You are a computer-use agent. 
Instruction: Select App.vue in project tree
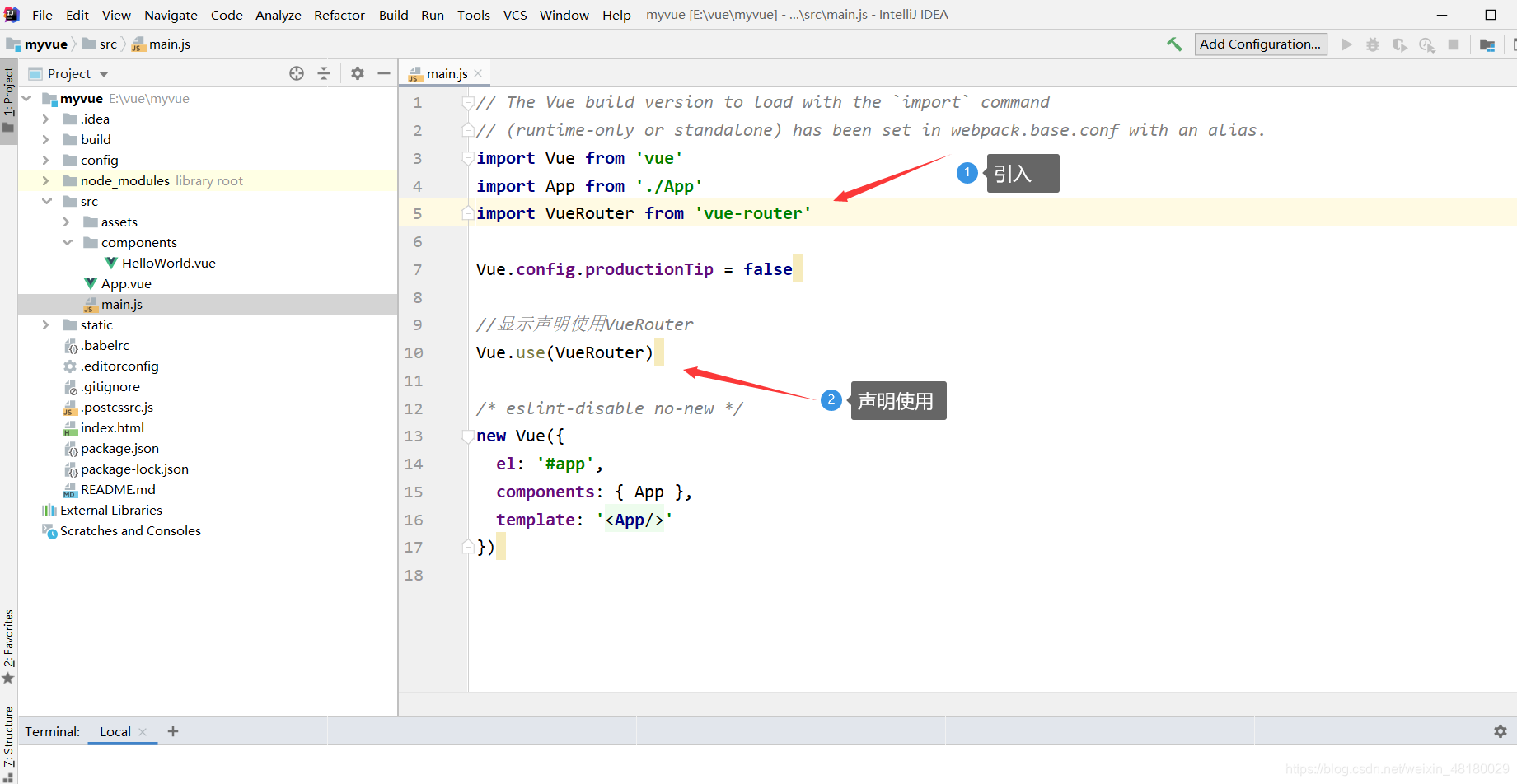coord(126,283)
